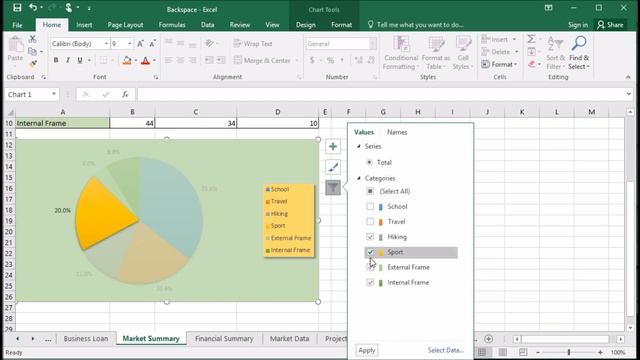Click the chart legend box
The width and height of the screenshot is (640, 360).
click(x=289, y=220)
